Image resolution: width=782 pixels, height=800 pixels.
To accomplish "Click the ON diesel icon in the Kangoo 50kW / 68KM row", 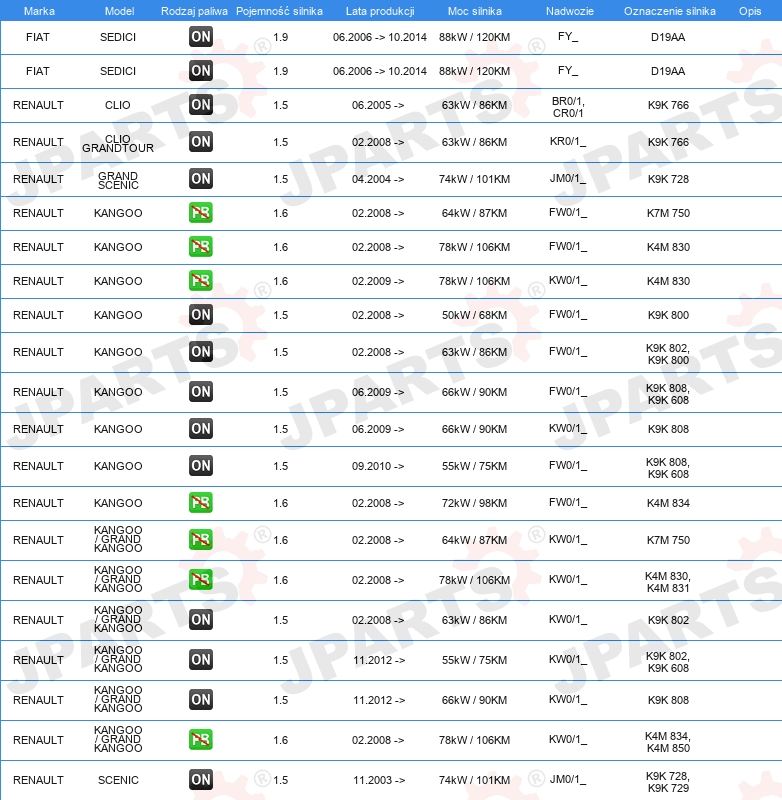I will pos(200,315).
